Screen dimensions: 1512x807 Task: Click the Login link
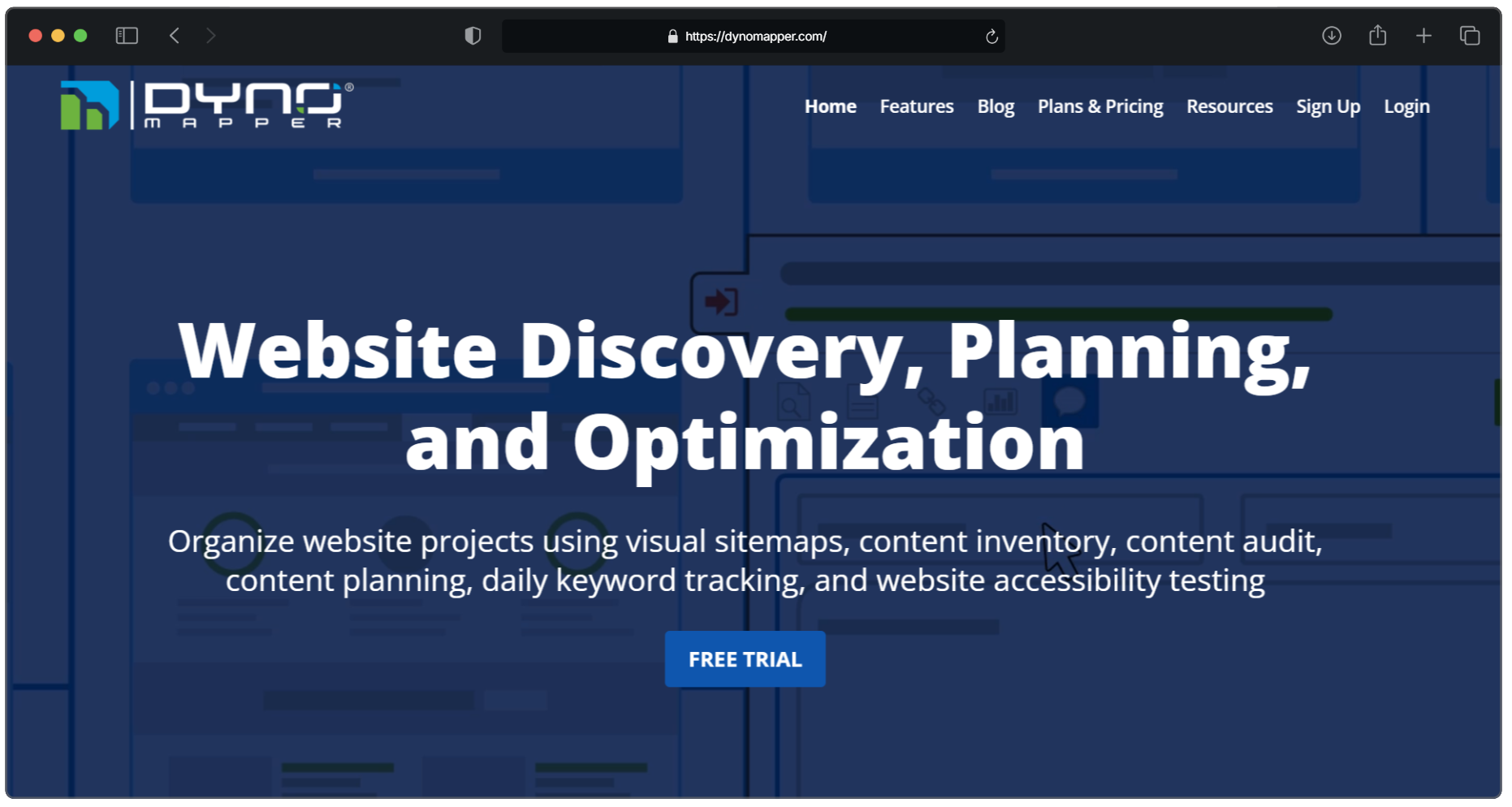[x=1406, y=107]
